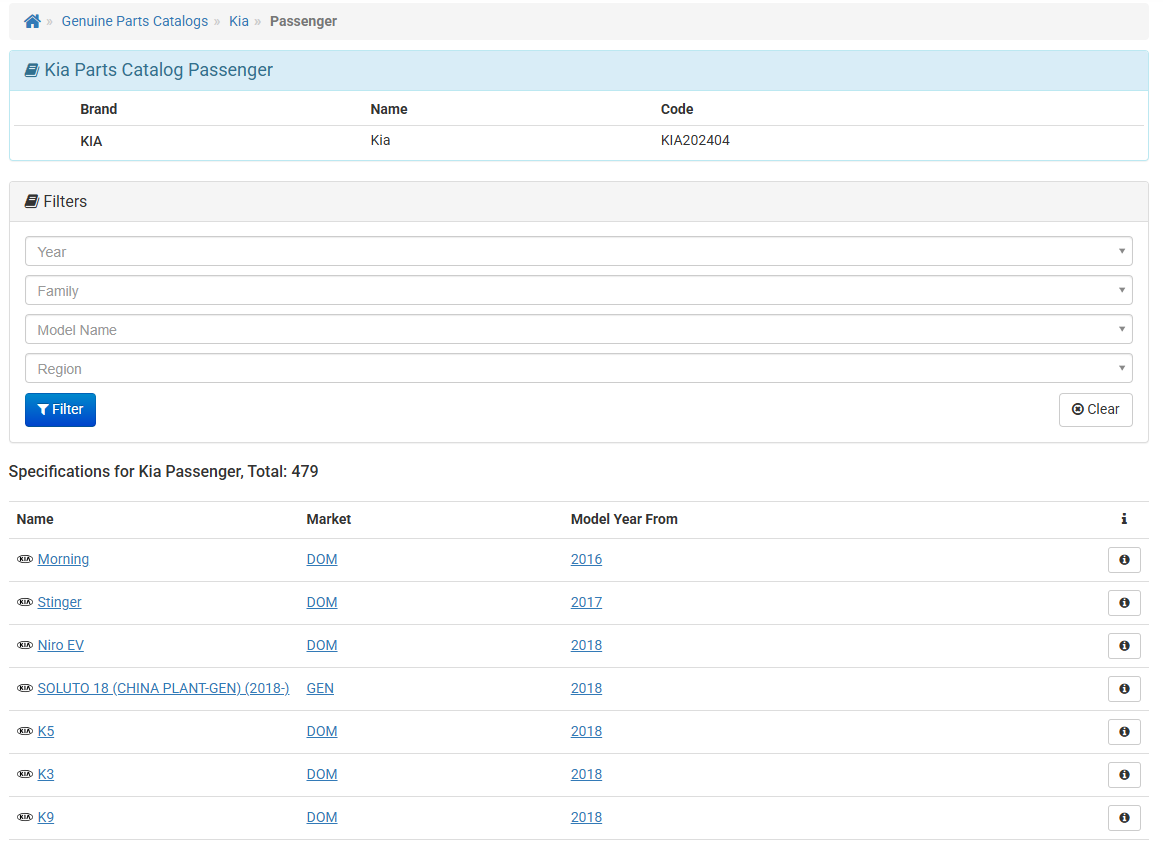Open the K3 model link

pyautogui.click(x=46, y=774)
